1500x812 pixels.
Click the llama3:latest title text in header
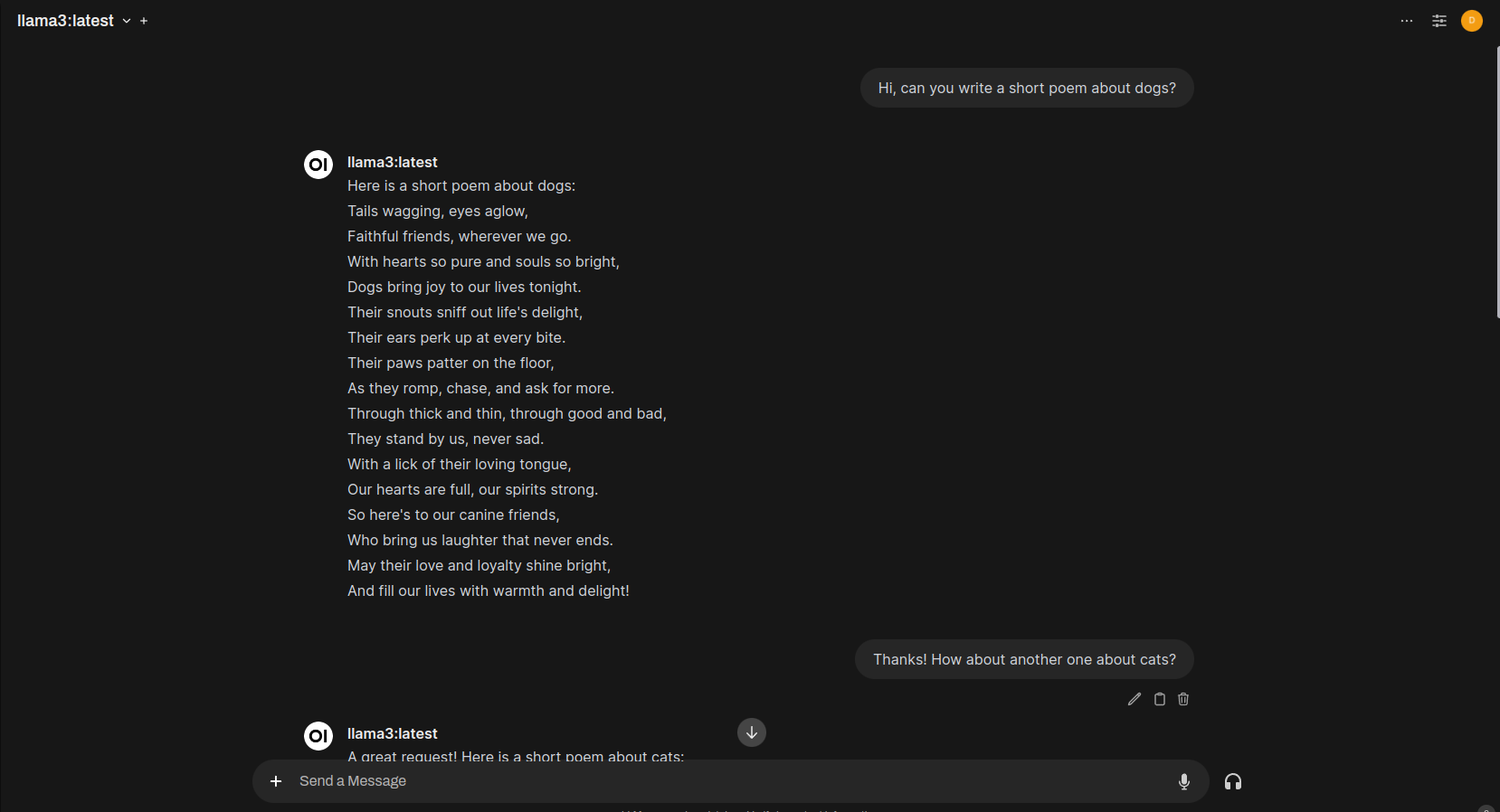click(65, 21)
